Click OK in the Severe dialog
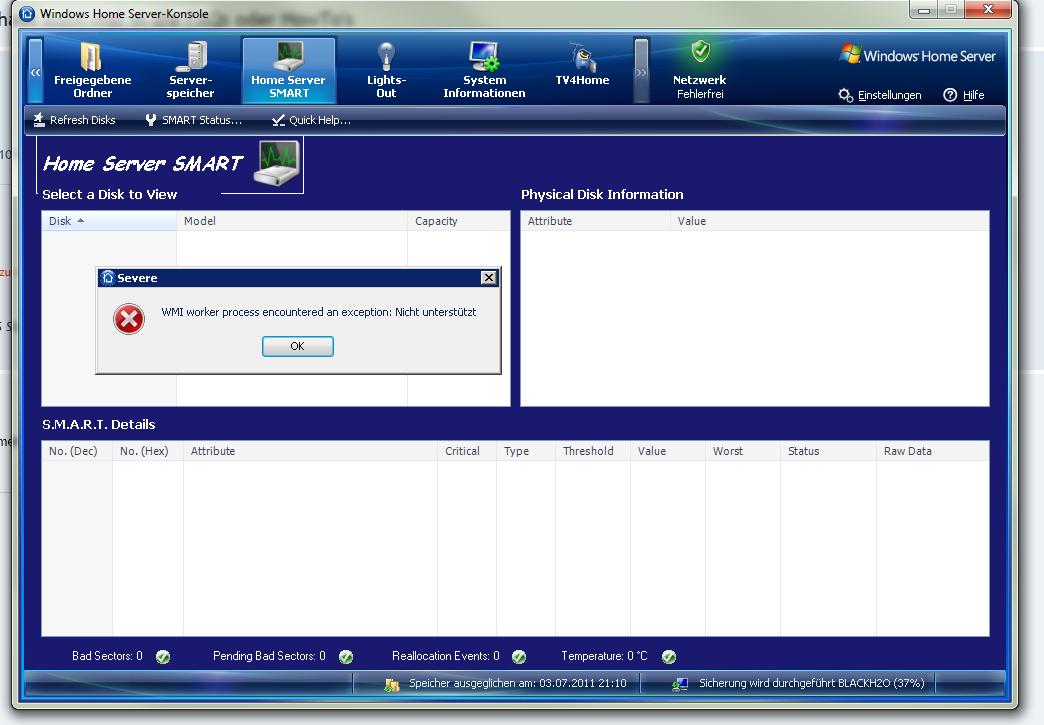The width and height of the screenshot is (1044, 725). point(298,346)
